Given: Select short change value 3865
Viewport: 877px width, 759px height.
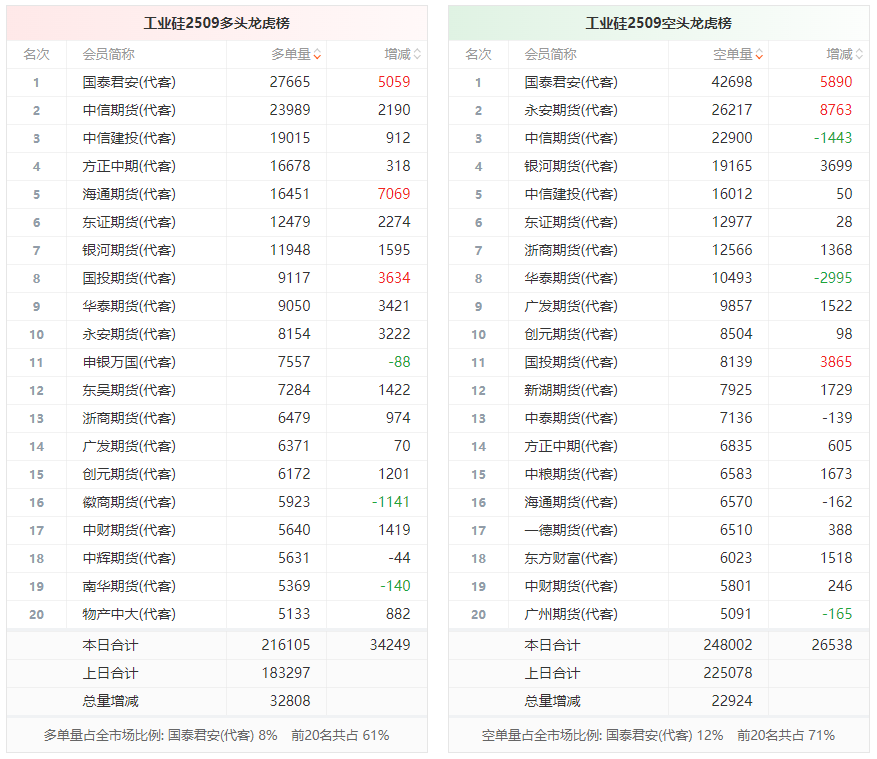Looking at the screenshot, I should pyautogui.click(x=836, y=362).
